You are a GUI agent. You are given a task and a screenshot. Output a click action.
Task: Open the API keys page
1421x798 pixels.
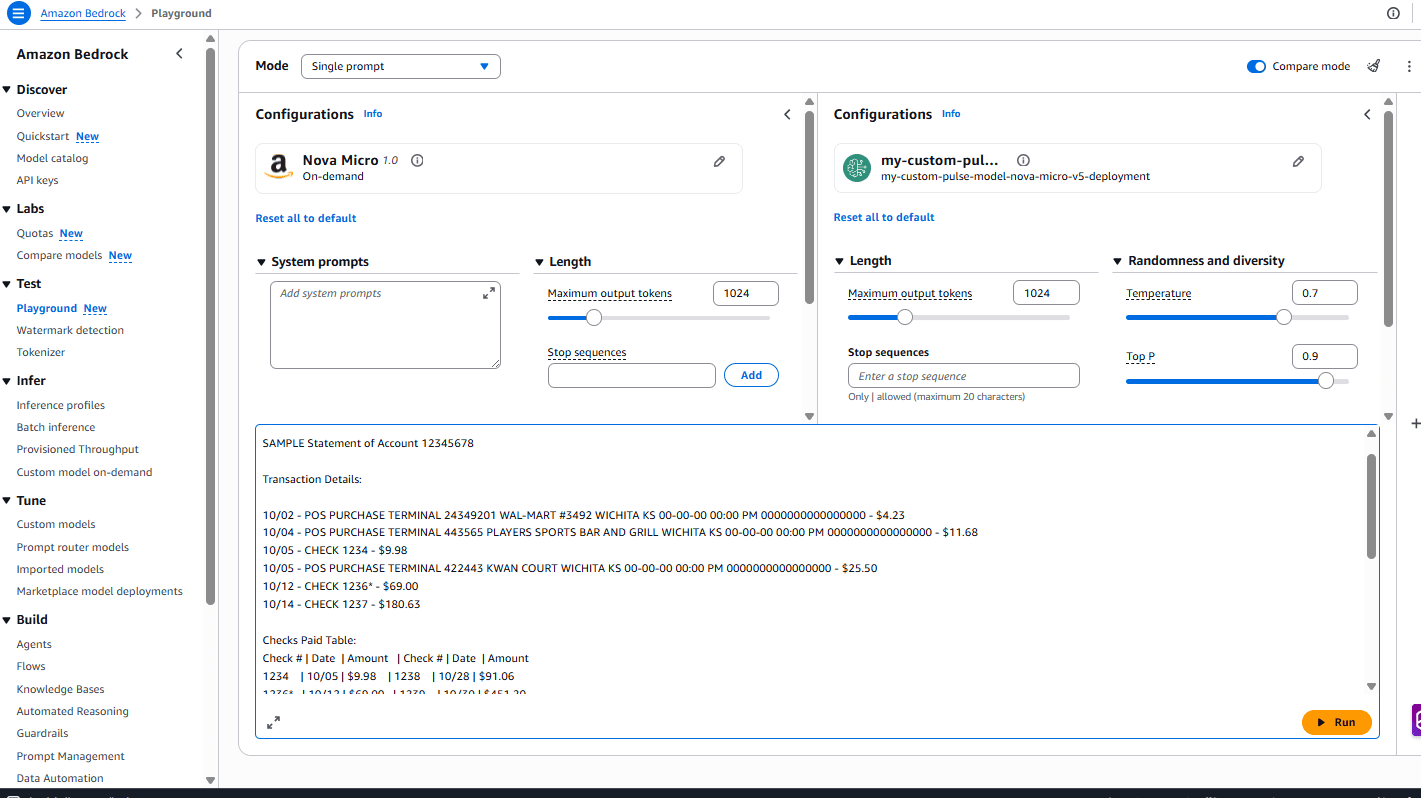37,180
